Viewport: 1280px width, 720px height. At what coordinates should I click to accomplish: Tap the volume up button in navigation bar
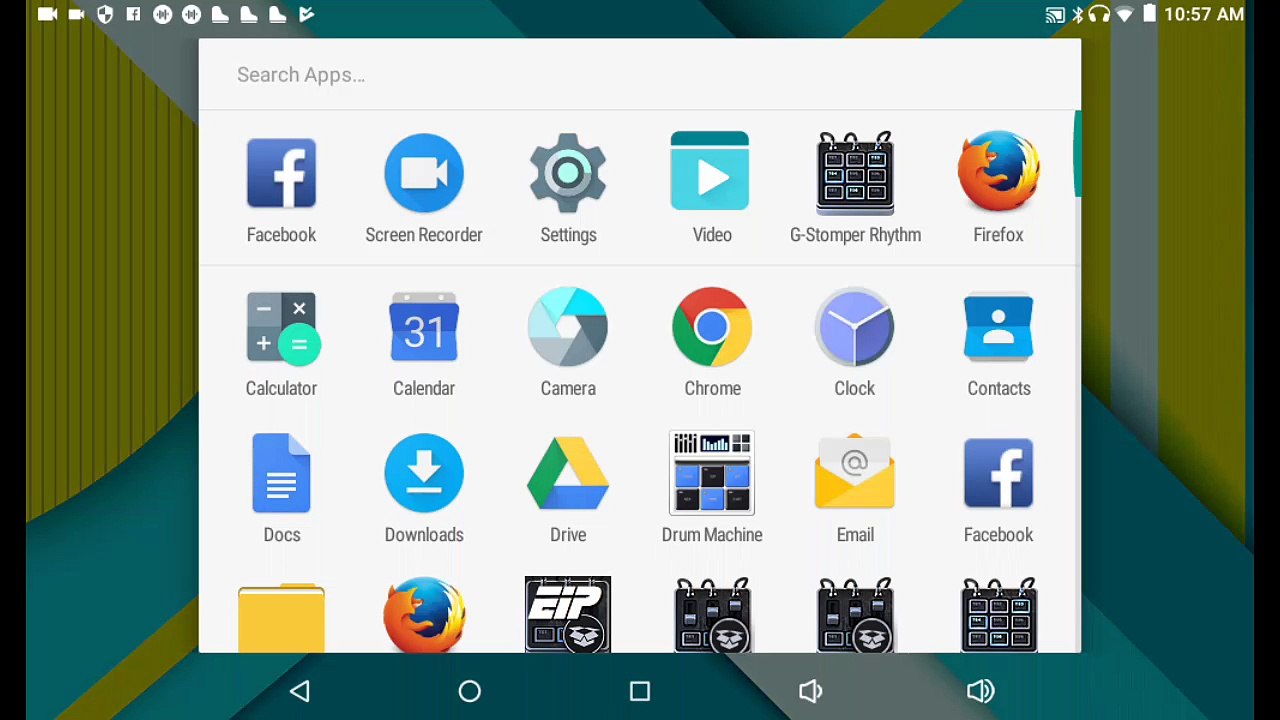(981, 691)
